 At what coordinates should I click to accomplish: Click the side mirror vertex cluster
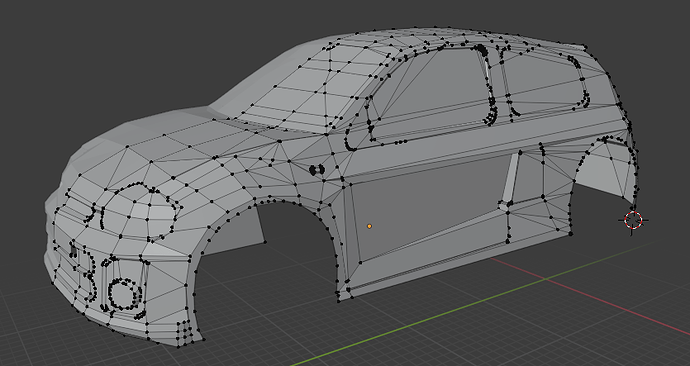[317, 169]
